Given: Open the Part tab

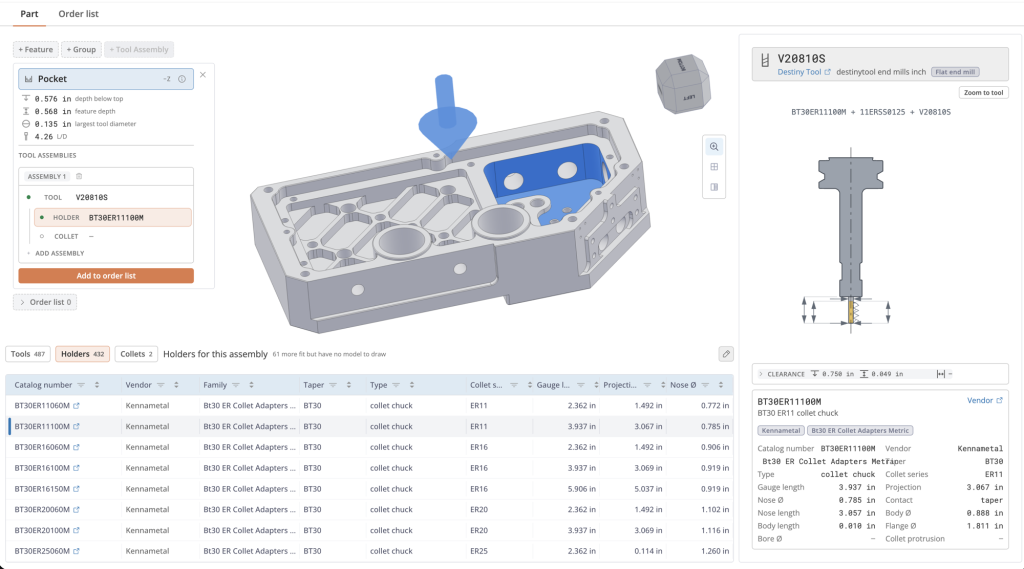Looking at the screenshot, I should pos(29,14).
